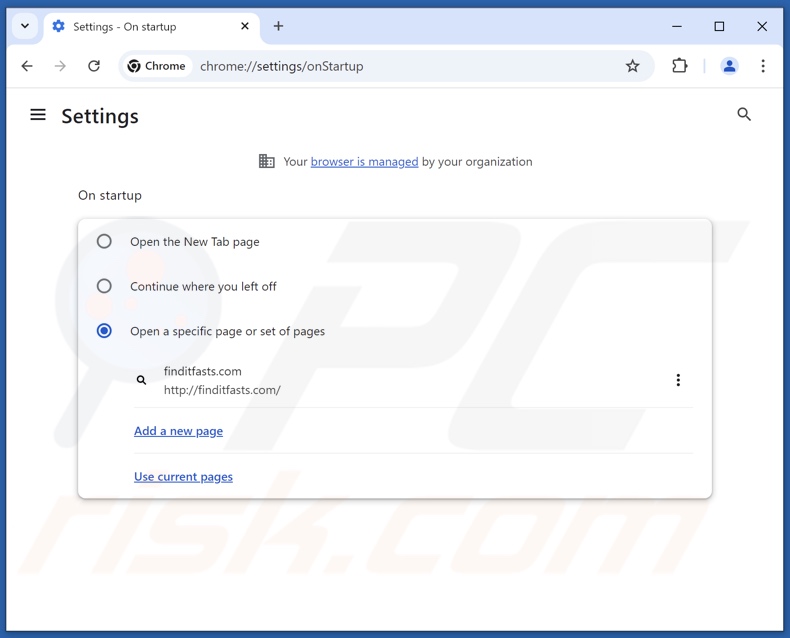Click the 'On startup' section heading
Viewport: 790px width, 638px height.
click(x=110, y=196)
